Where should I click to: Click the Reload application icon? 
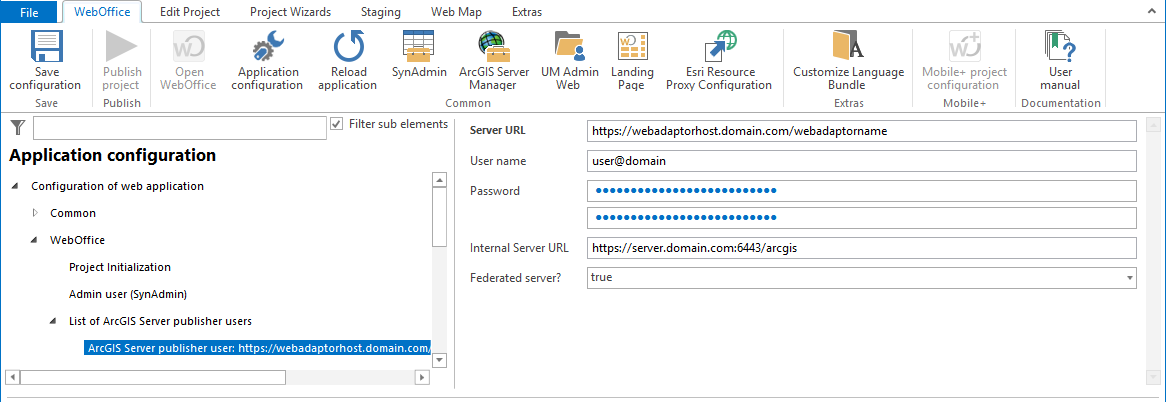point(348,48)
